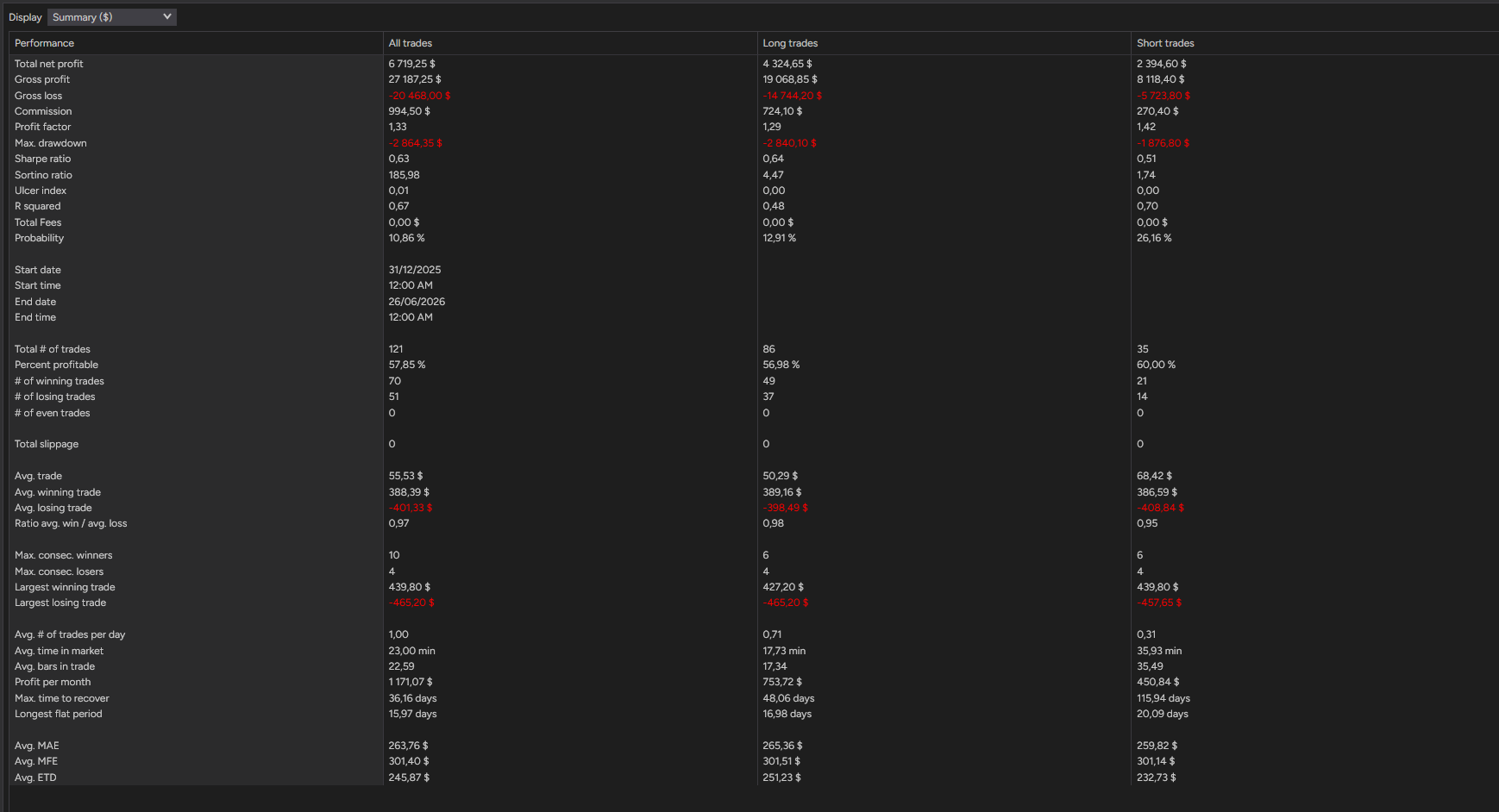Select the Avg. # of trades per day label

(70, 634)
